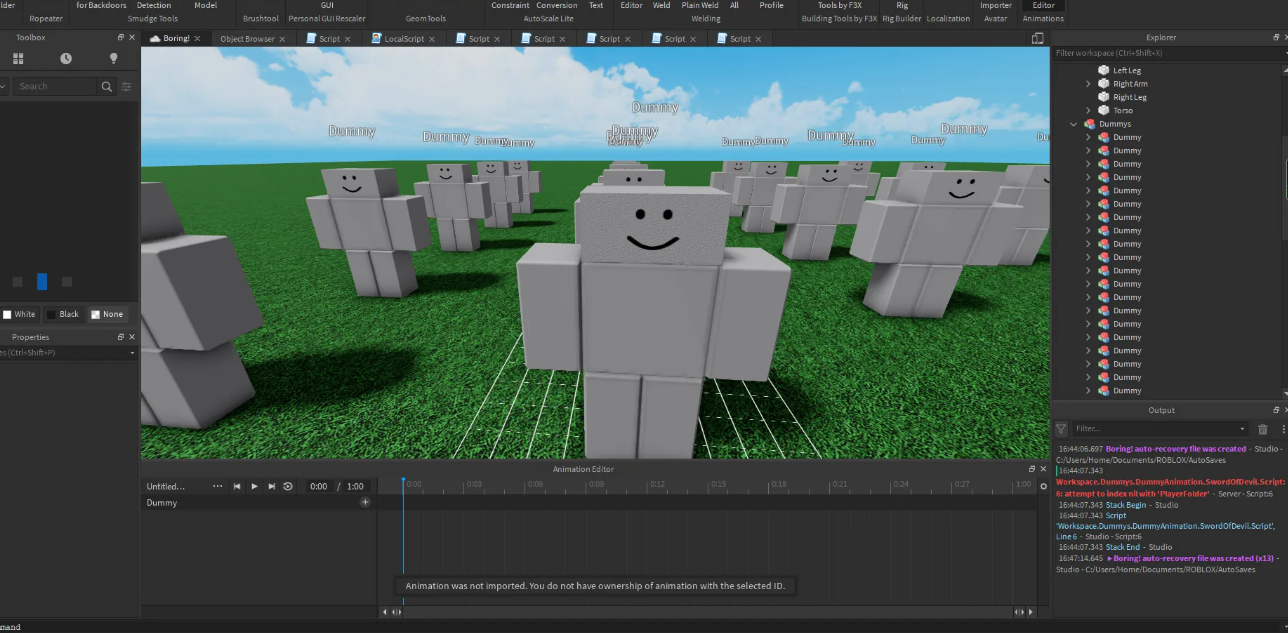The height and width of the screenshot is (633, 1288).
Task: Open the Toolbox category dropdown left of search
Action: [x=5, y=87]
